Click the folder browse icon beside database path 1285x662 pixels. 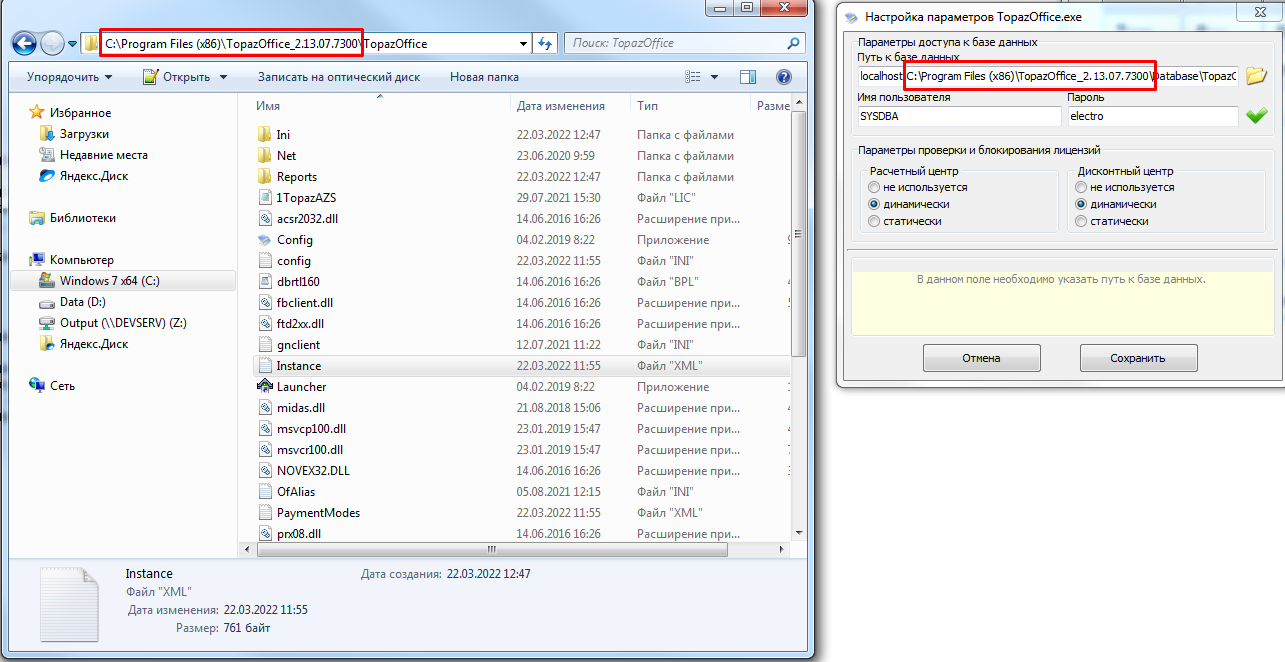pyautogui.click(x=1256, y=76)
